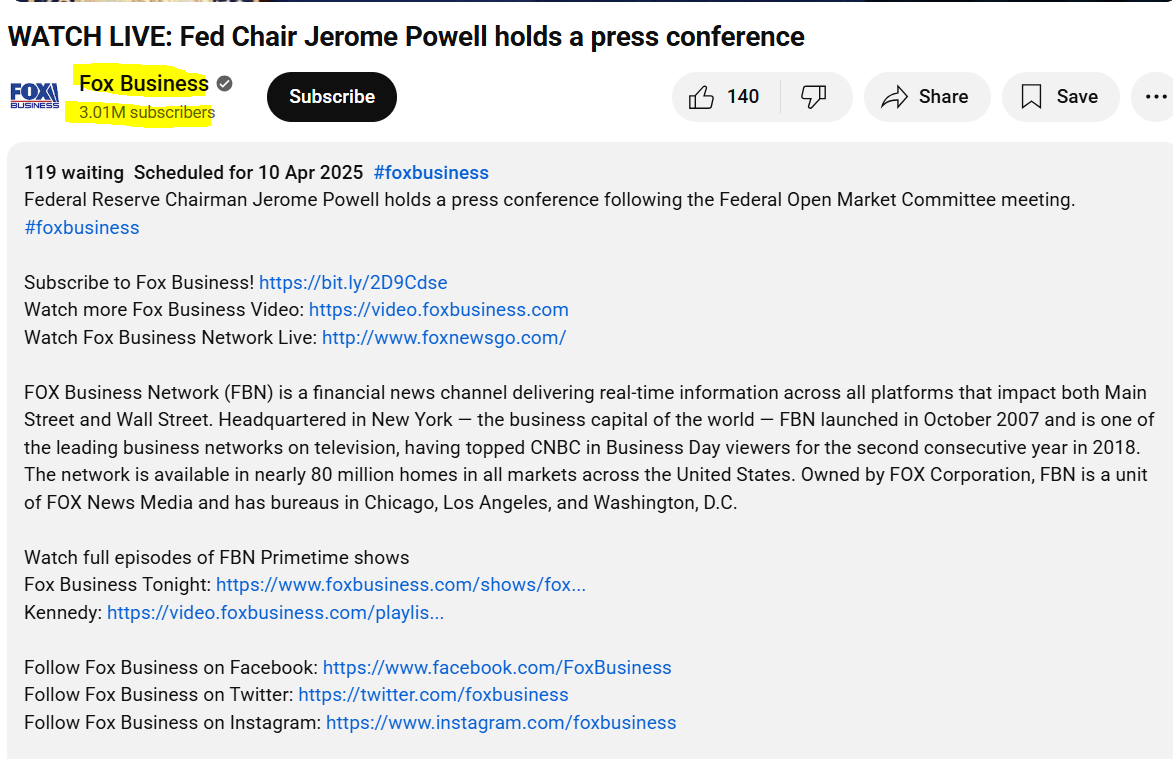Open Fox Business Tonight shows link
The image size is (1173, 759).
[401, 585]
